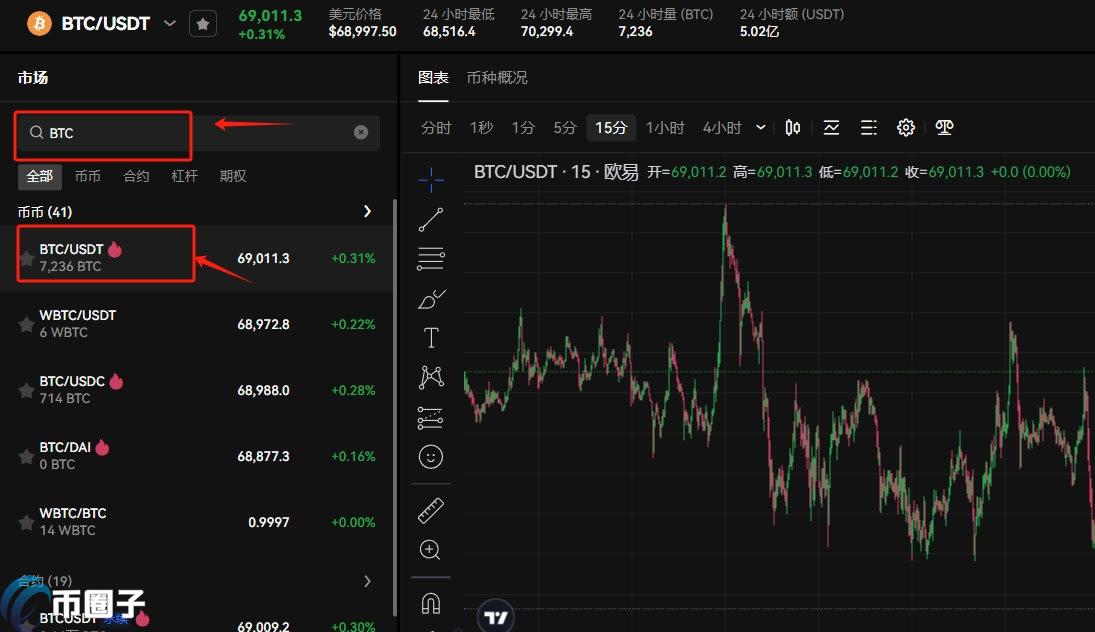Set timeframe to 1分
Screen dimensions: 1095x632
[x=523, y=128]
